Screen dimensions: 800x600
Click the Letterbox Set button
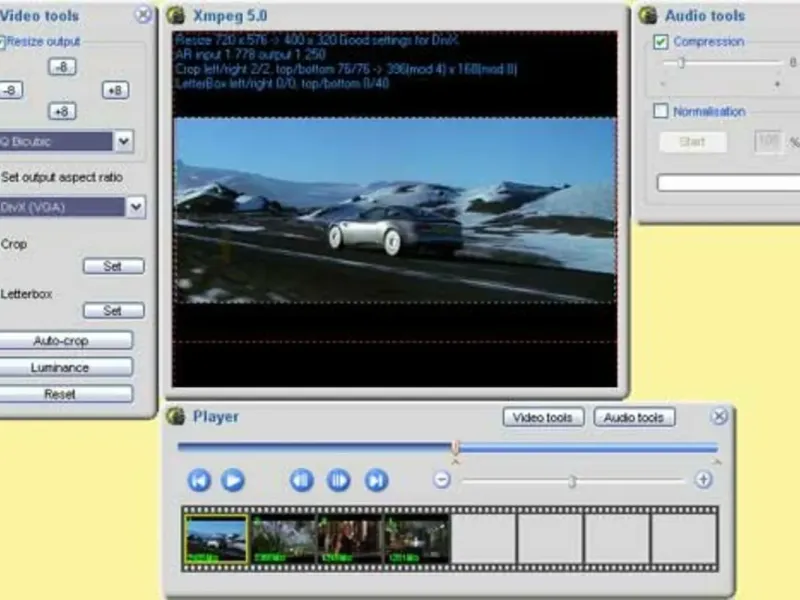coord(113,310)
